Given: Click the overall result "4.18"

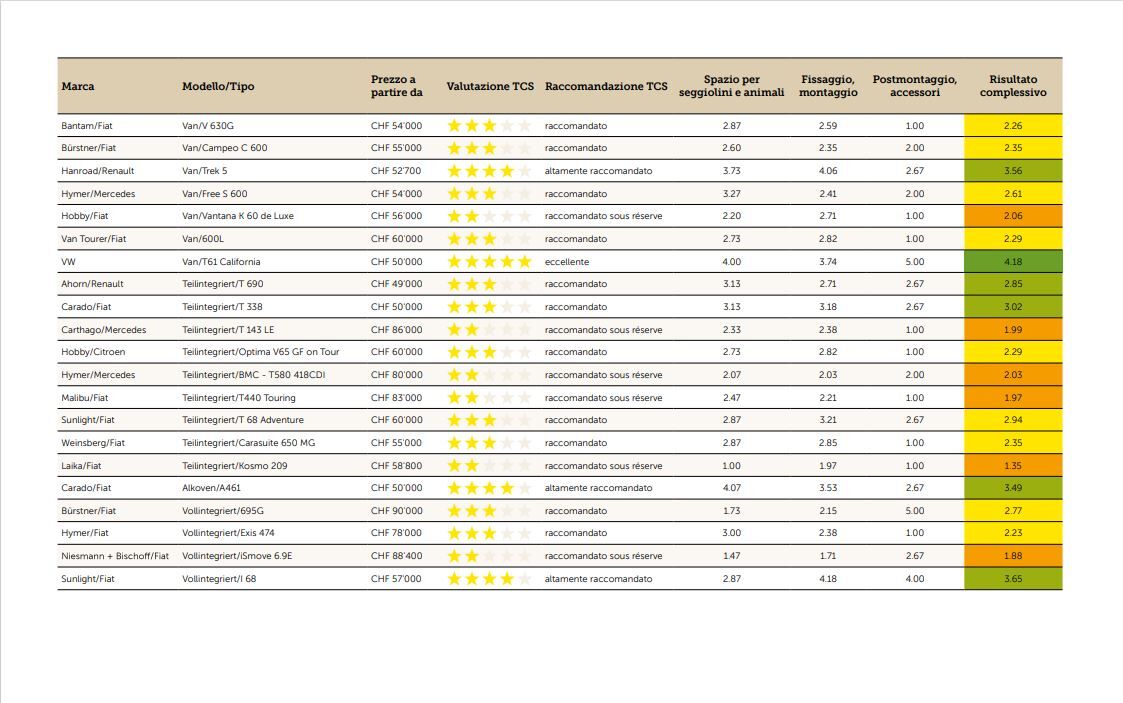Looking at the screenshot, I should (x=1013, y=262).
